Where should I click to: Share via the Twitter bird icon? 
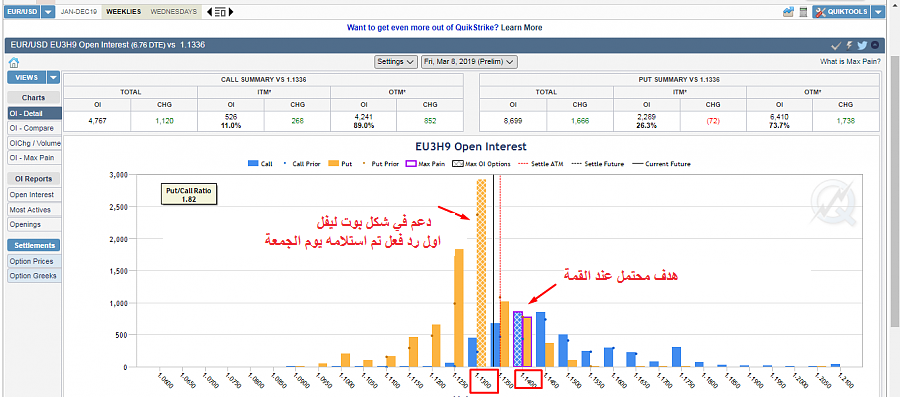[862, 45]
